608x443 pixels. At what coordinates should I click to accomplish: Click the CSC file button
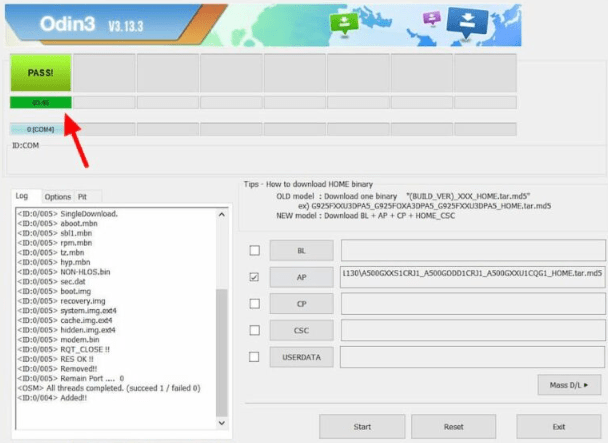coord(302,331)
